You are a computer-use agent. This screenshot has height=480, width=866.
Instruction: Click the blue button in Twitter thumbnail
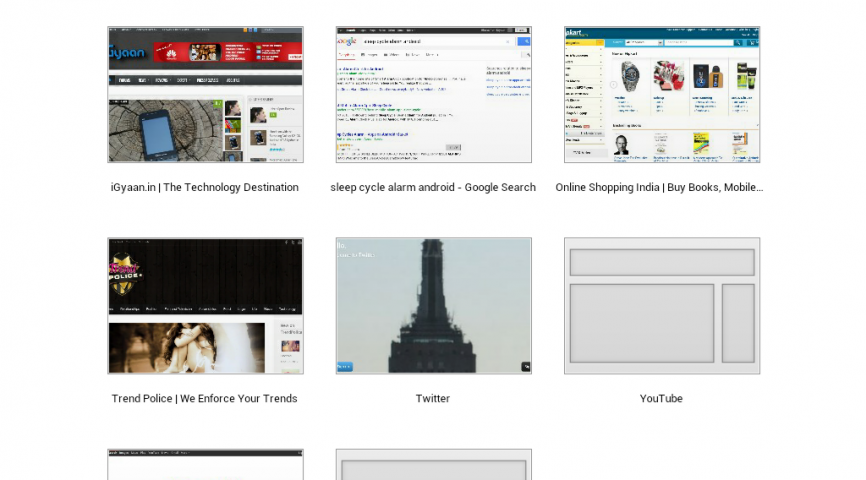pyautogui.click(x=345, y=367)
